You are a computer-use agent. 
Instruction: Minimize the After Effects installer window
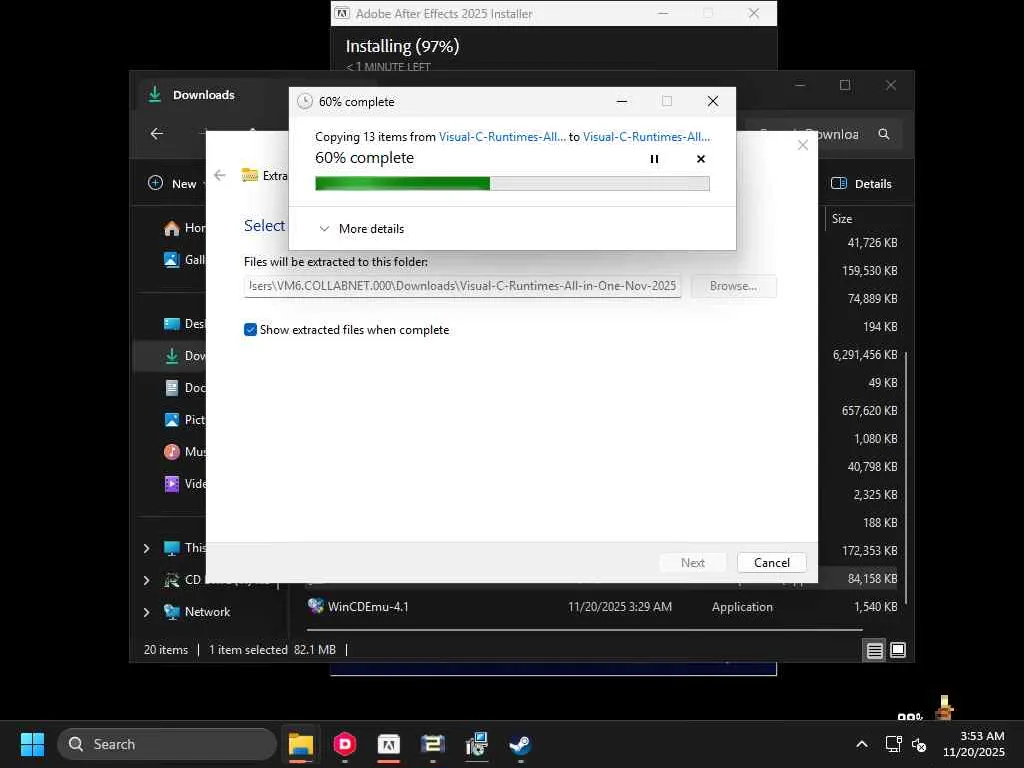(663, 13)
